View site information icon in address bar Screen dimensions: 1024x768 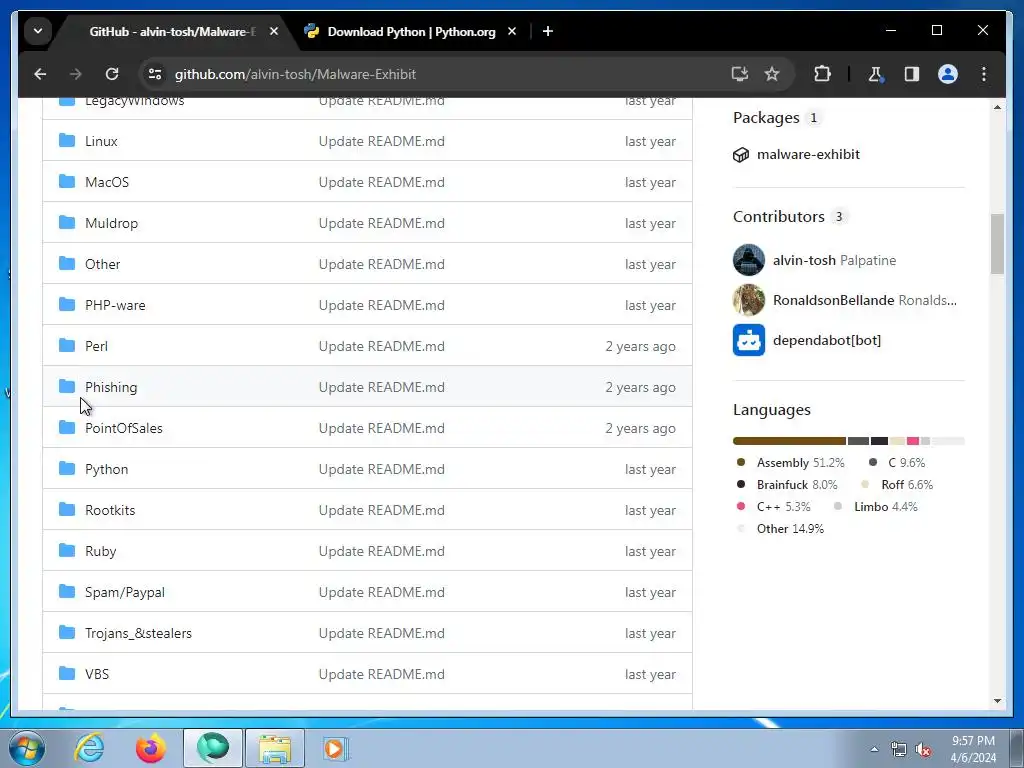tap(155, 74)
